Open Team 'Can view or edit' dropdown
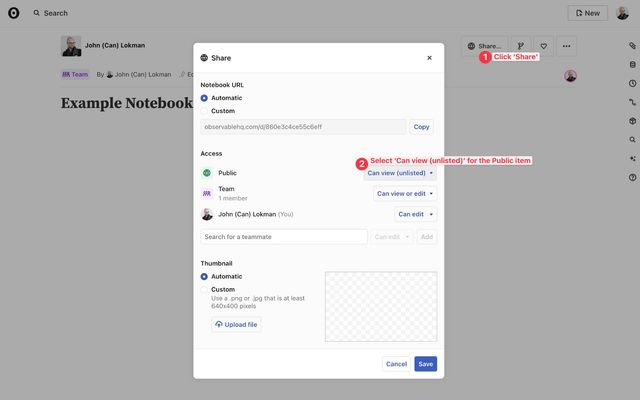This screenshot has height=400, width=640. click(405, 193)
